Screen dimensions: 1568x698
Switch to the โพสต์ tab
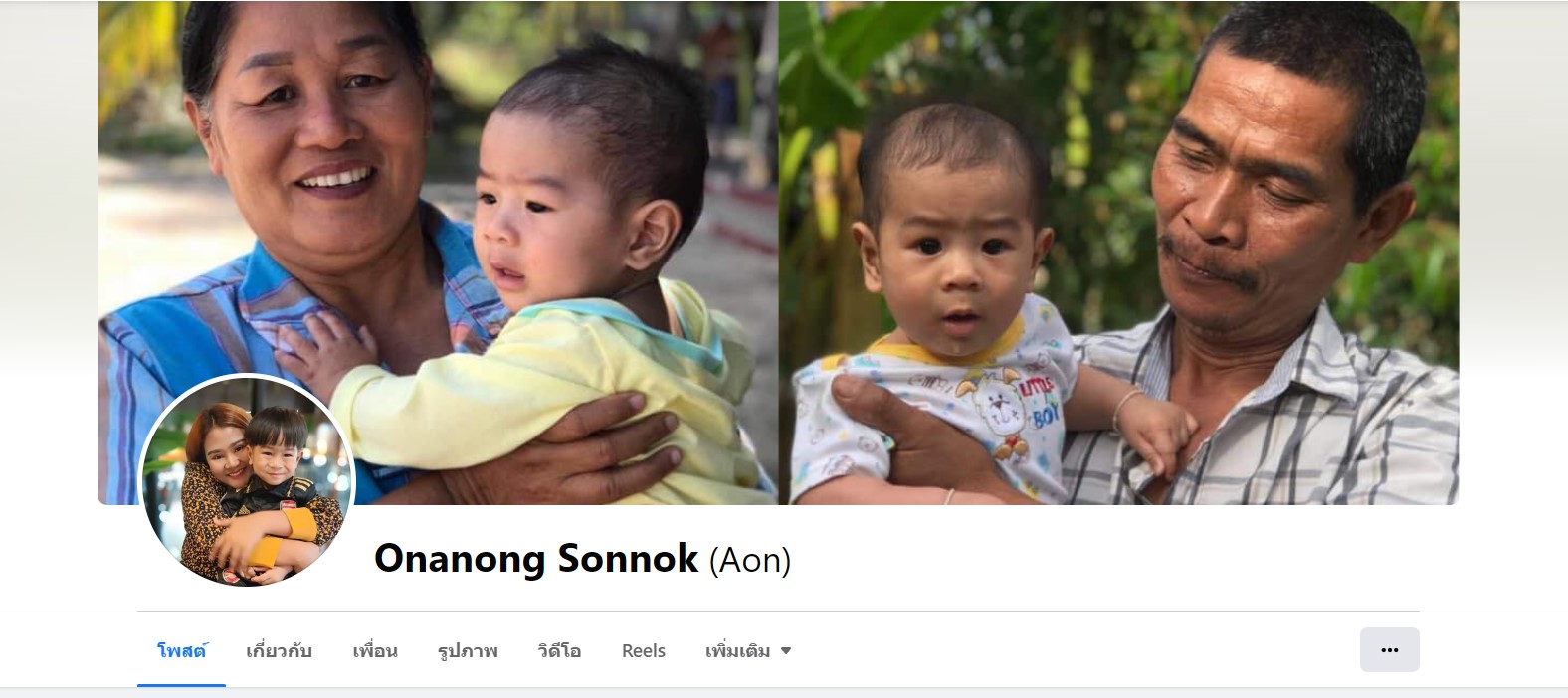coord(181,651)
